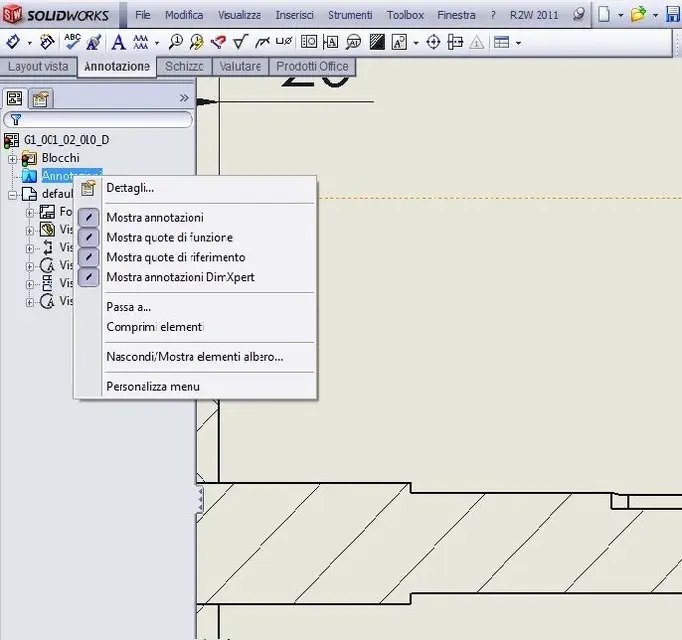Switch to the Schizzo tab
The image size is (682, 640).
pyautogui.click(x=184, y=67)
